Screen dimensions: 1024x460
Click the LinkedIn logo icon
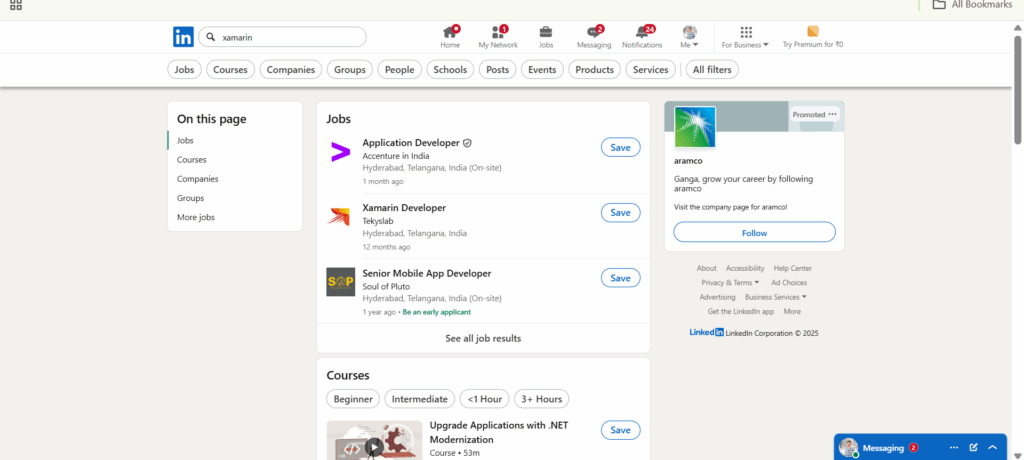[183, 37]
